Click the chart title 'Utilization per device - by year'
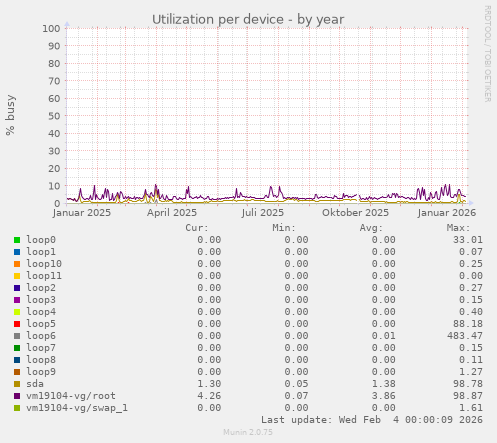 pos(248,20)
